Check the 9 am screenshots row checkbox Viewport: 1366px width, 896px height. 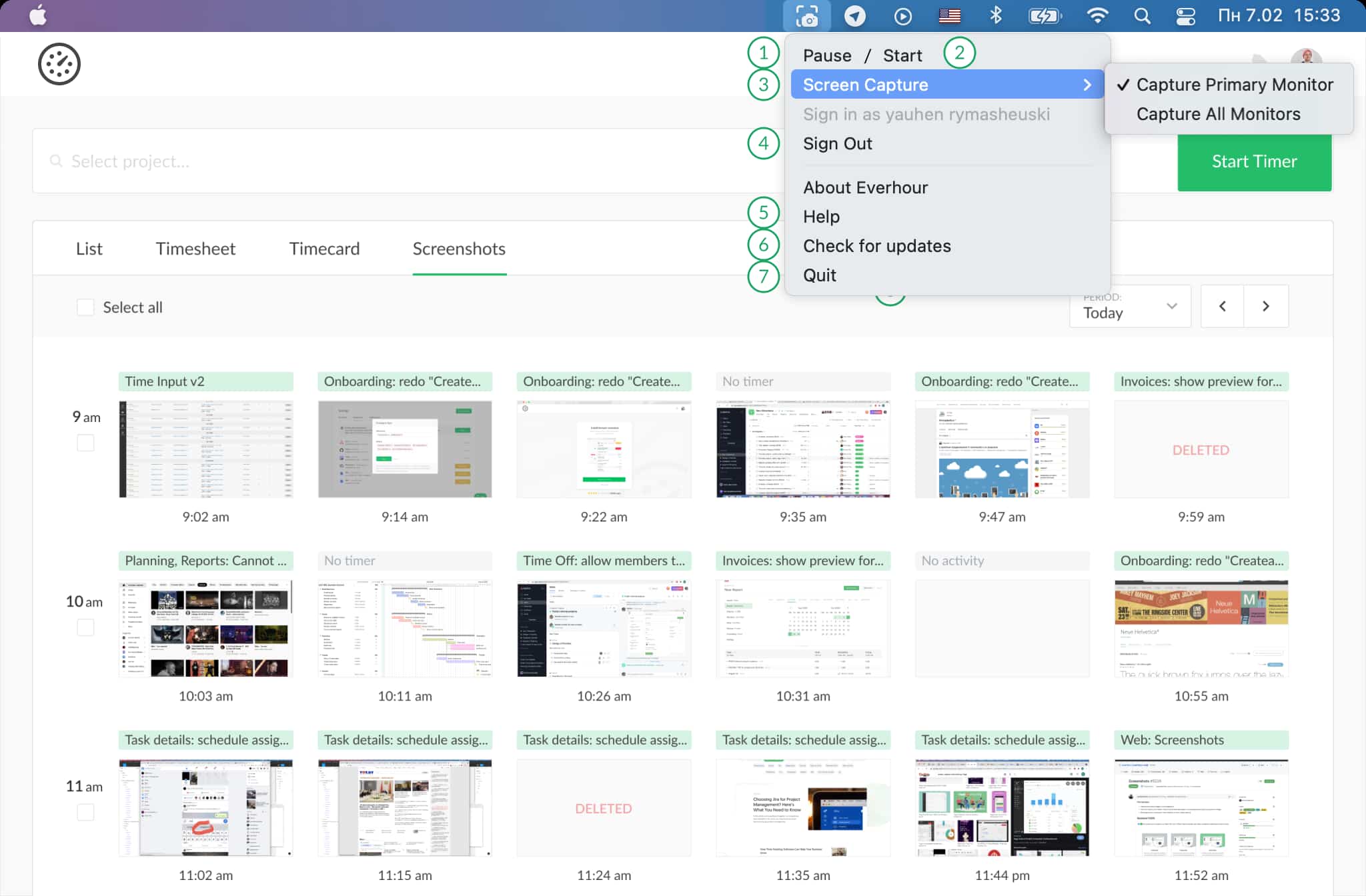point(85,442)
